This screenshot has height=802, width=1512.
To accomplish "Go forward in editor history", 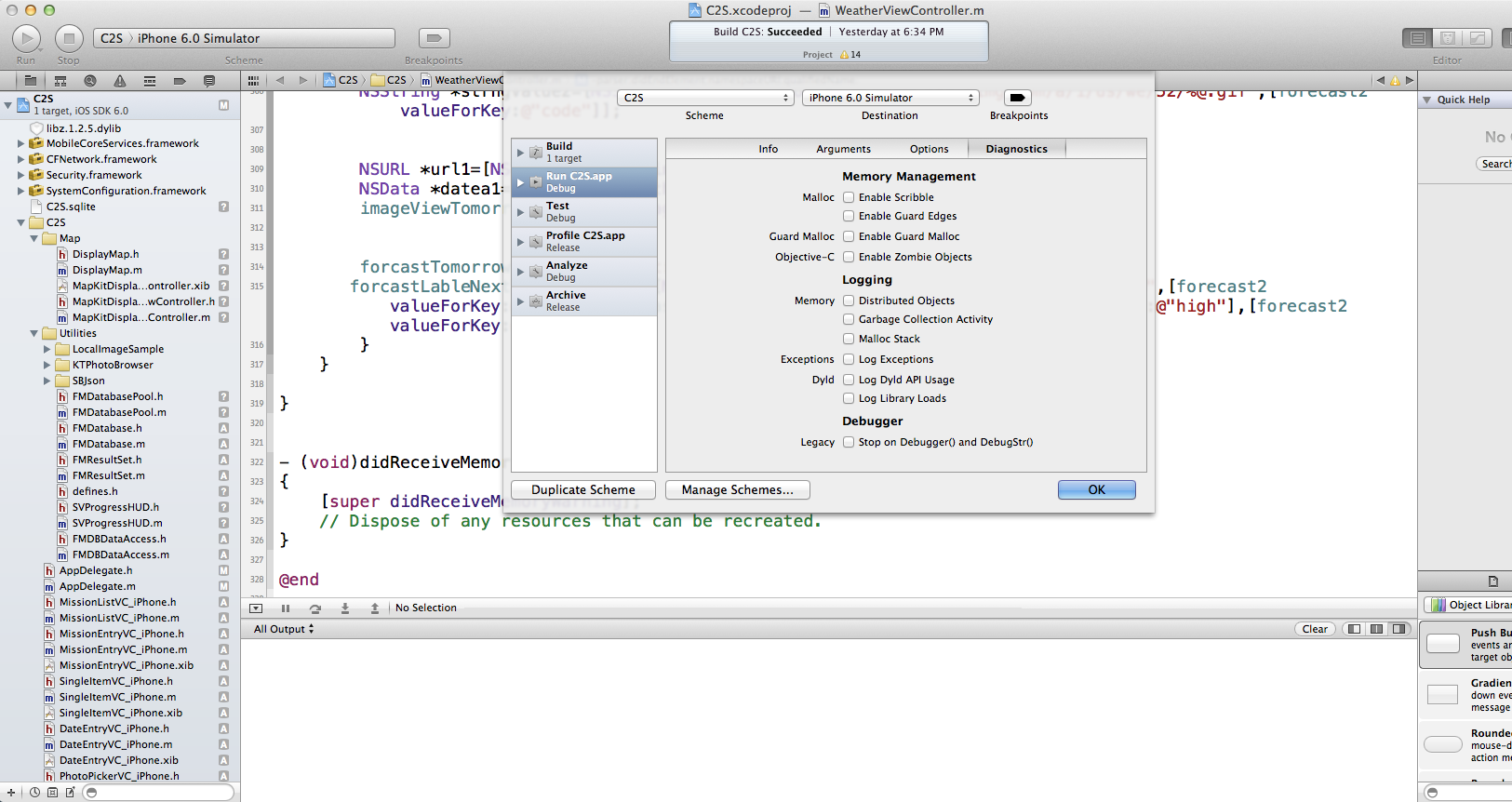I will pos(302,81).
